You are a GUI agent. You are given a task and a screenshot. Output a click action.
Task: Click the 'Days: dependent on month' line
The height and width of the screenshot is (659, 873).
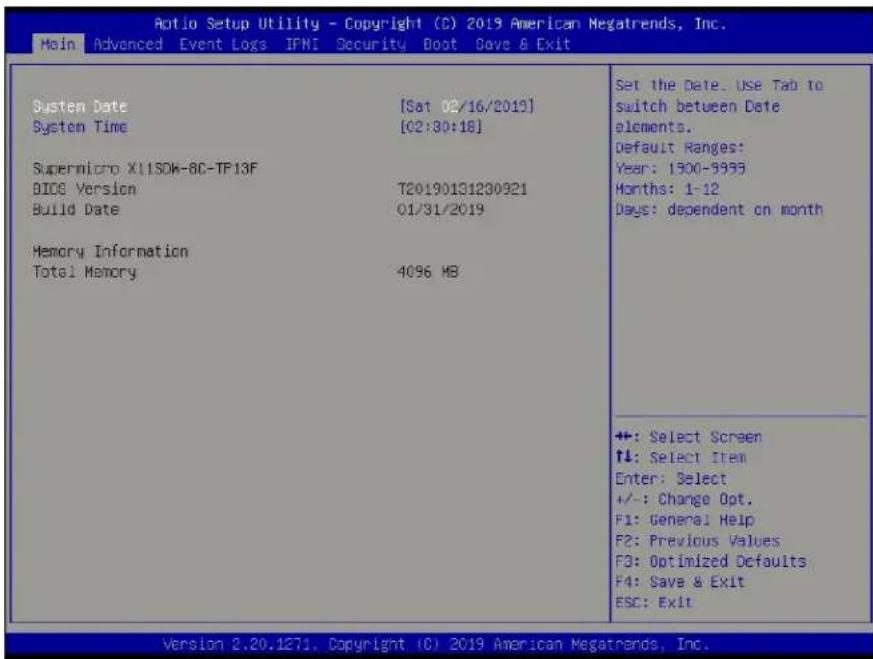(719, 209)
